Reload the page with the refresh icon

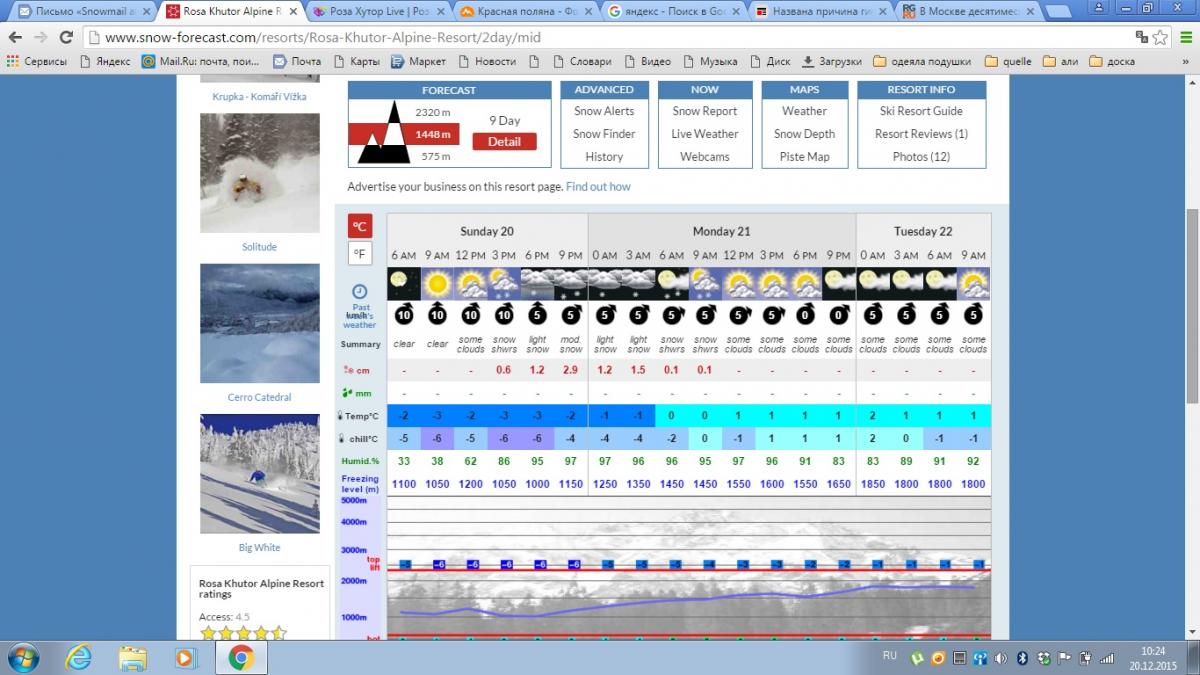point(66,37)
